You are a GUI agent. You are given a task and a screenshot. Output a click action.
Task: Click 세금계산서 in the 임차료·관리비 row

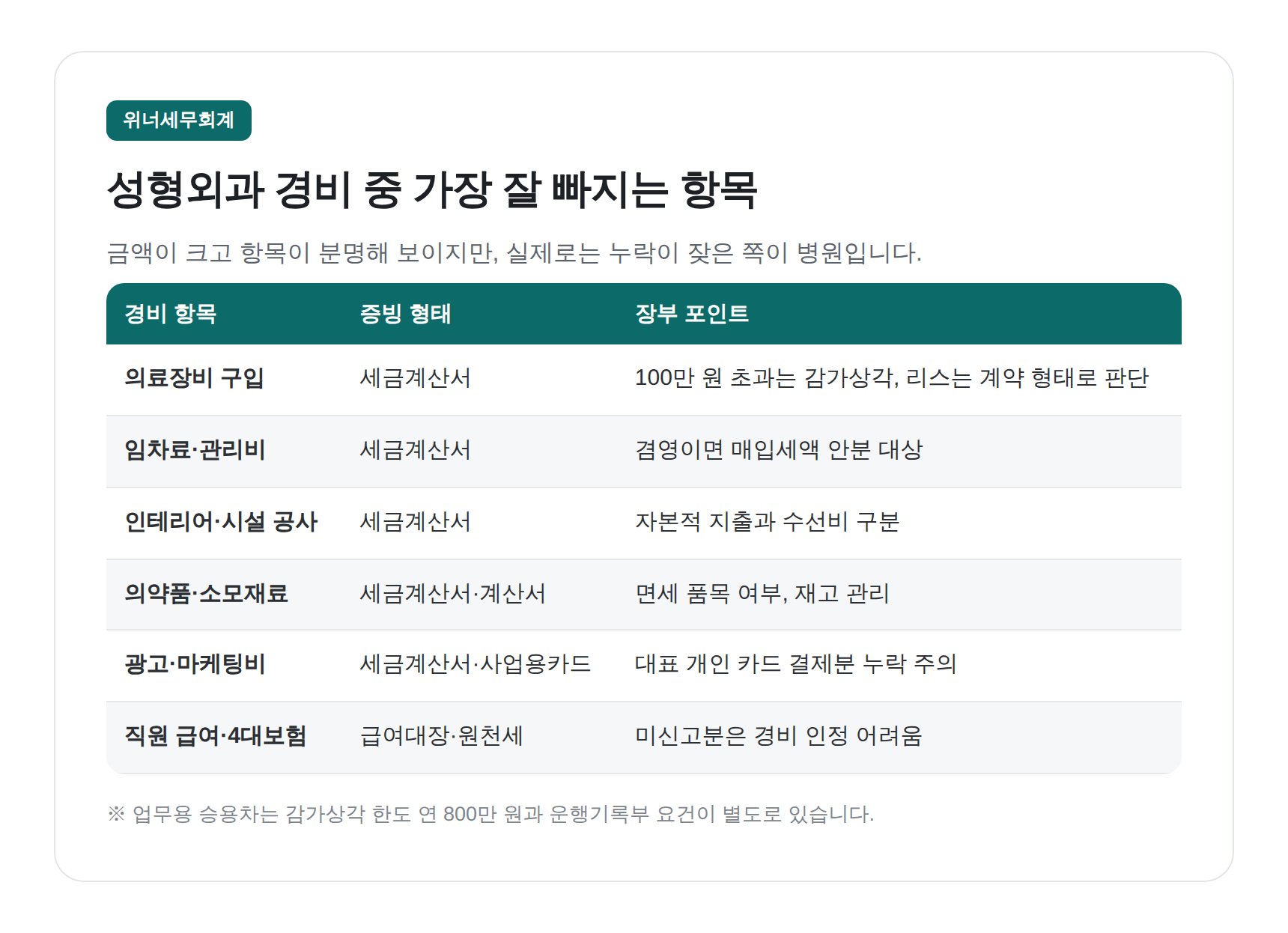click(415, 450)
